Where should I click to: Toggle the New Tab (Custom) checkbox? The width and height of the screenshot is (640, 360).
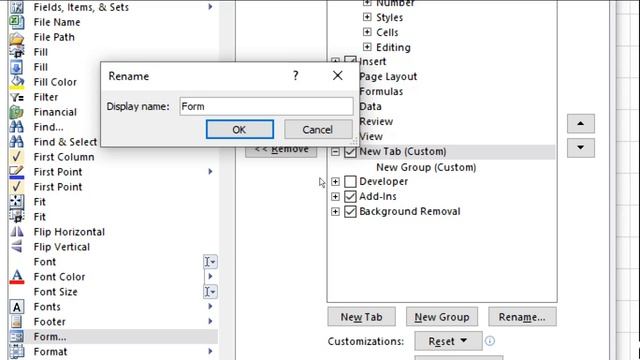(350, 151)
